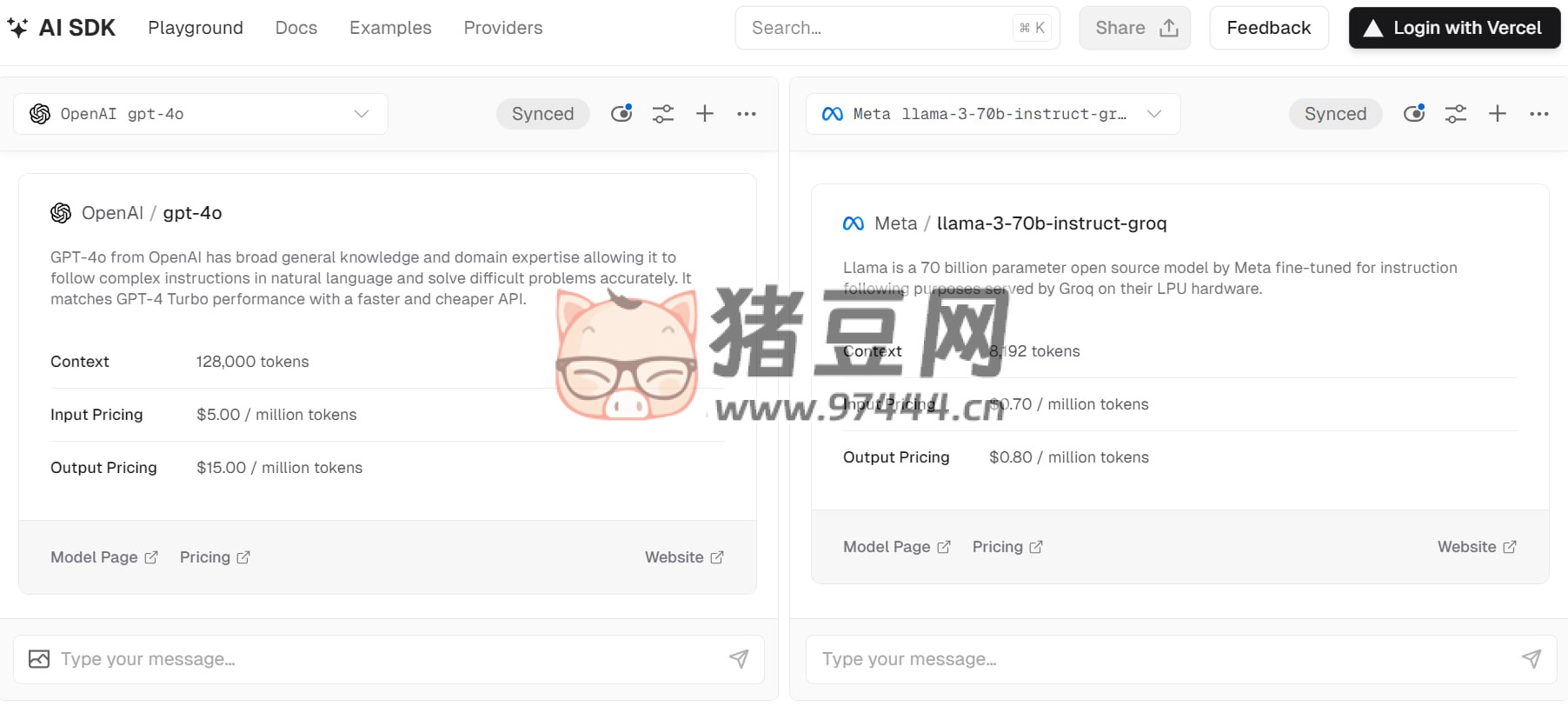Open the Playground nav item
The image size is (1568, 706).
pyautogui.click(x=196, y=28)
